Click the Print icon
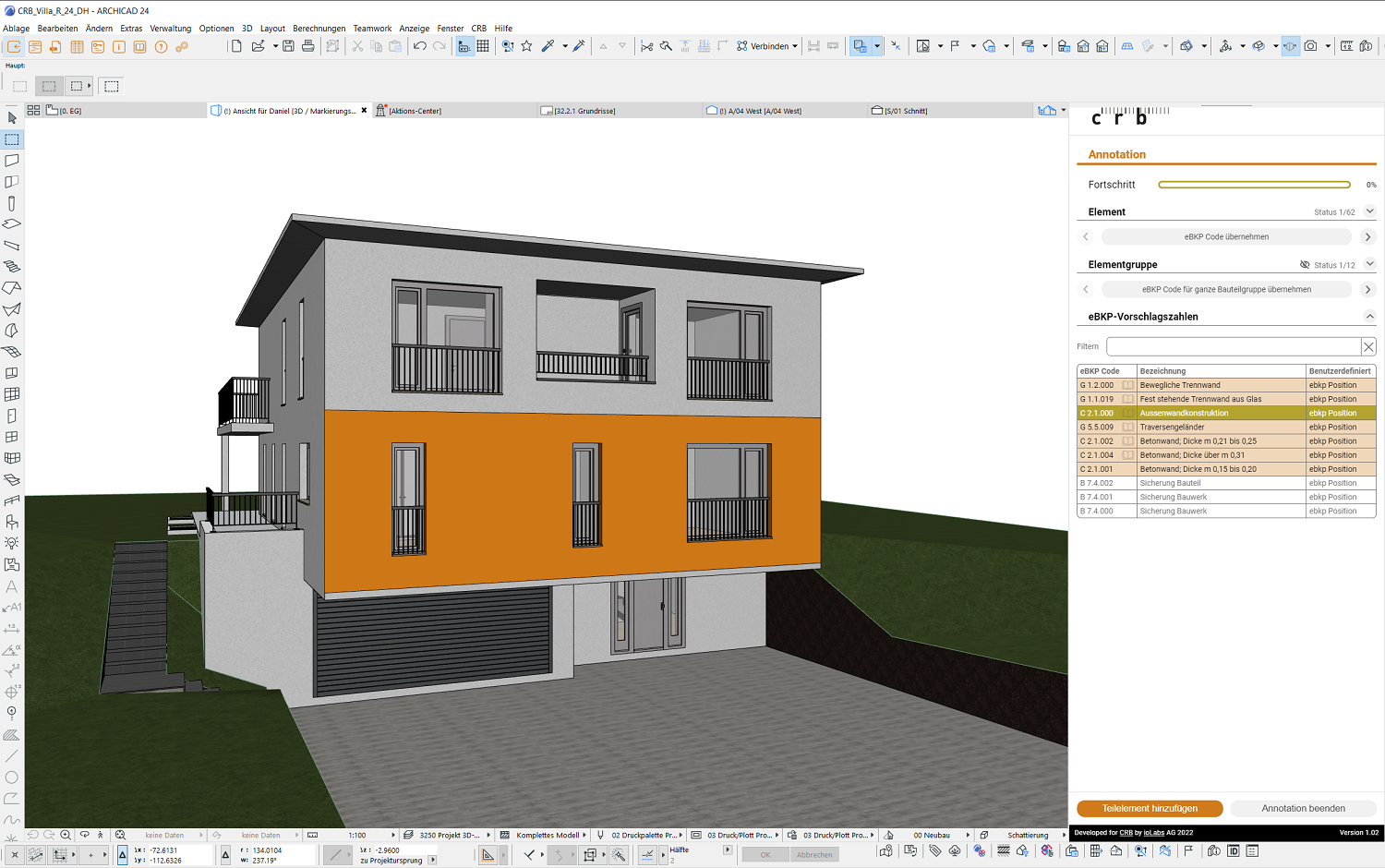This screenshot has height=868, width=1385. [308, 46]
